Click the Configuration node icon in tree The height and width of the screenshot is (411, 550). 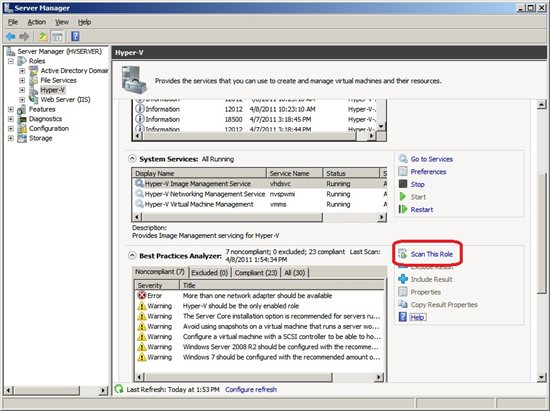click(x=22, y=128)
